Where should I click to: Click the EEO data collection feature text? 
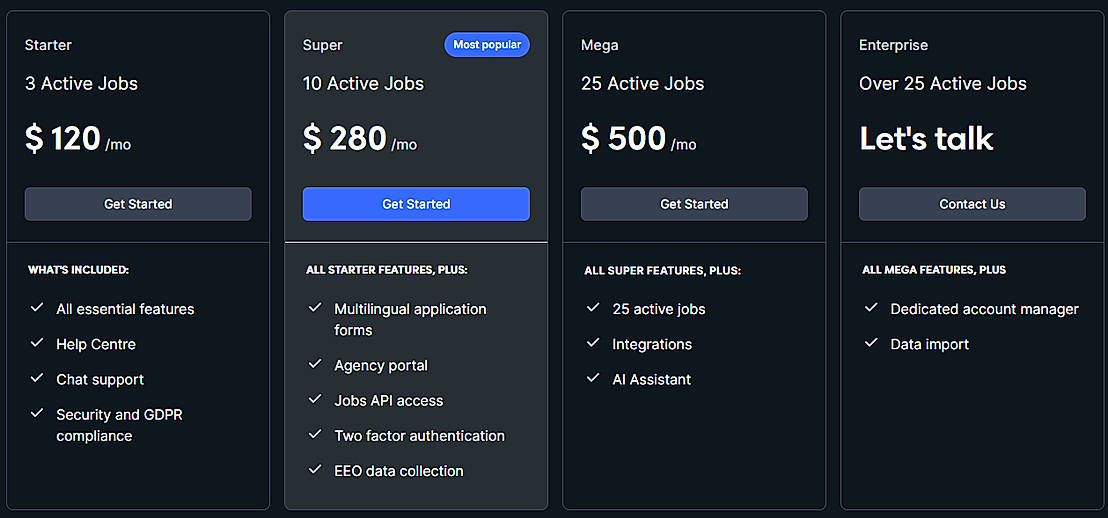click(x=399, y=471)
